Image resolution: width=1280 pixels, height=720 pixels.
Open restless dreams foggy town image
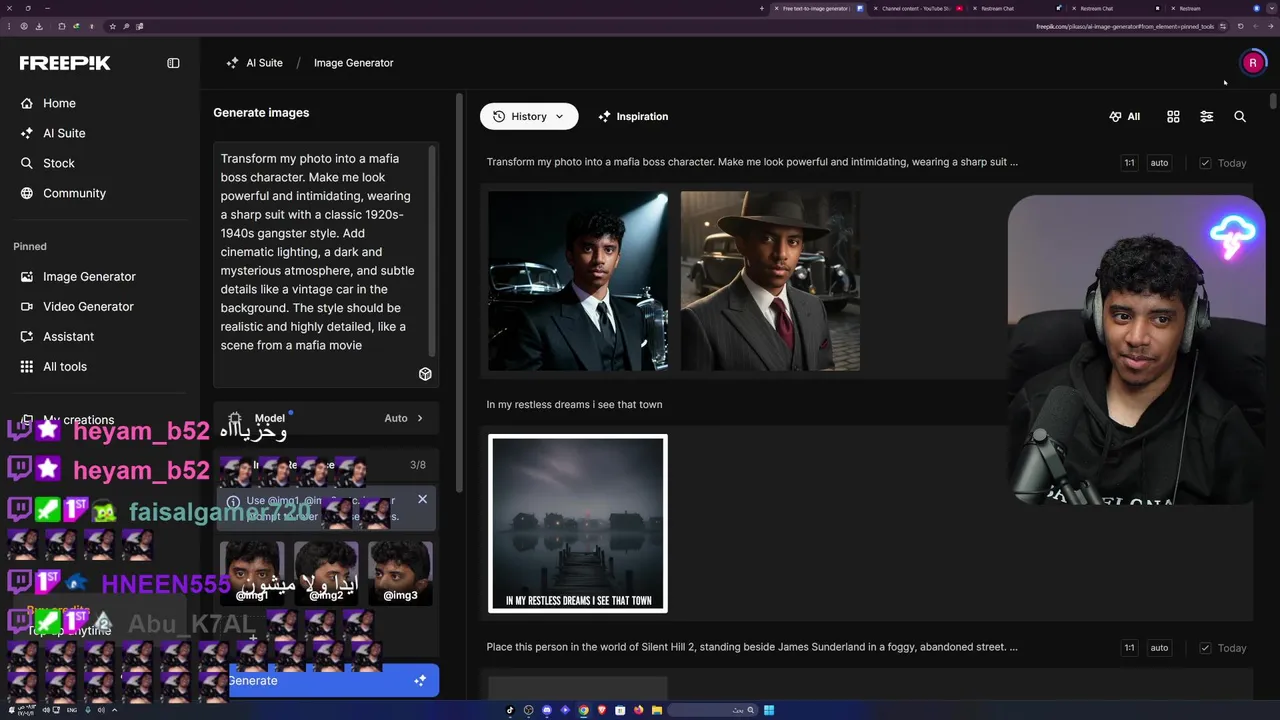point(578,523)
